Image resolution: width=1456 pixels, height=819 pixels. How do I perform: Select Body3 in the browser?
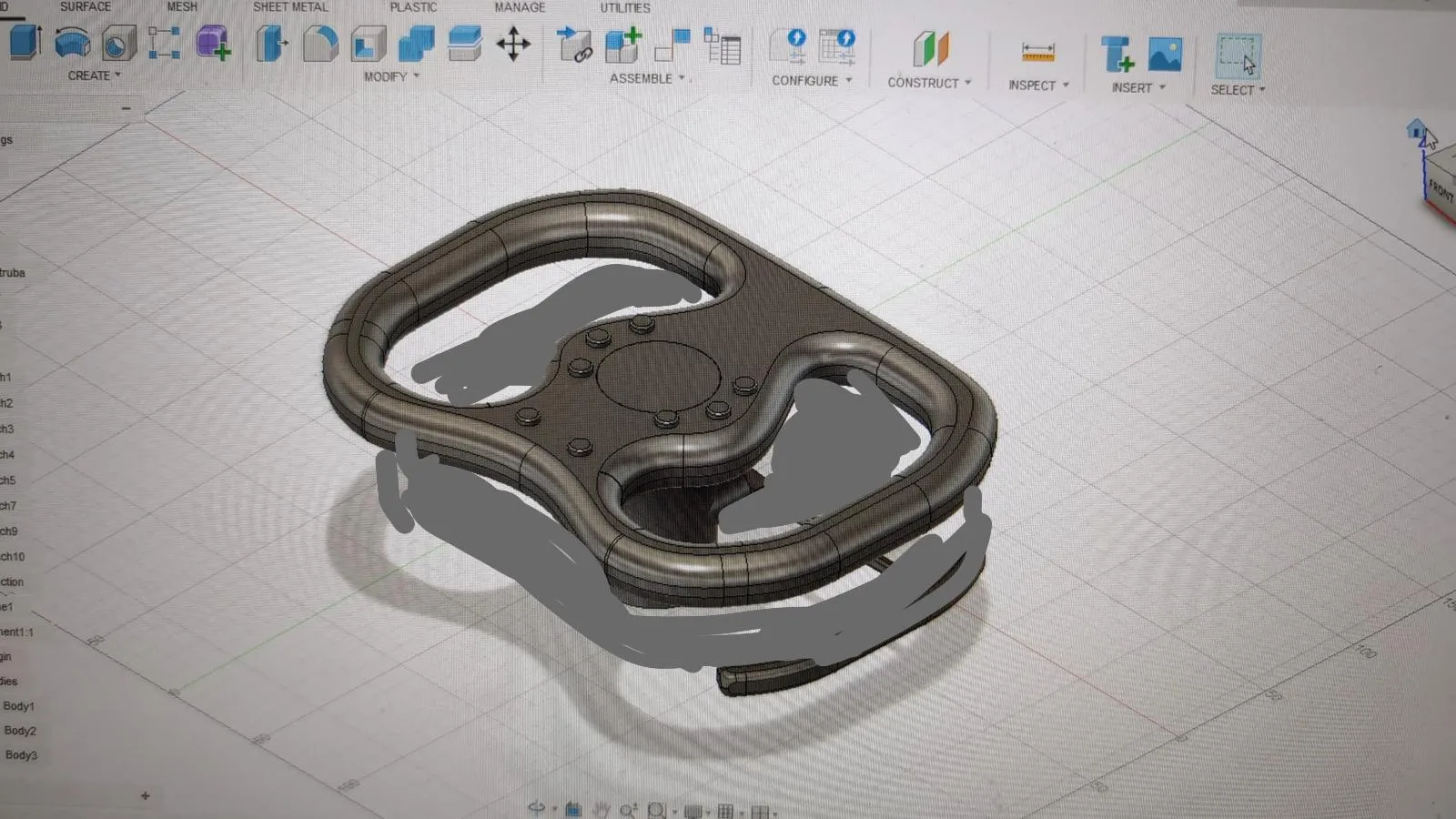click(21, 754)
